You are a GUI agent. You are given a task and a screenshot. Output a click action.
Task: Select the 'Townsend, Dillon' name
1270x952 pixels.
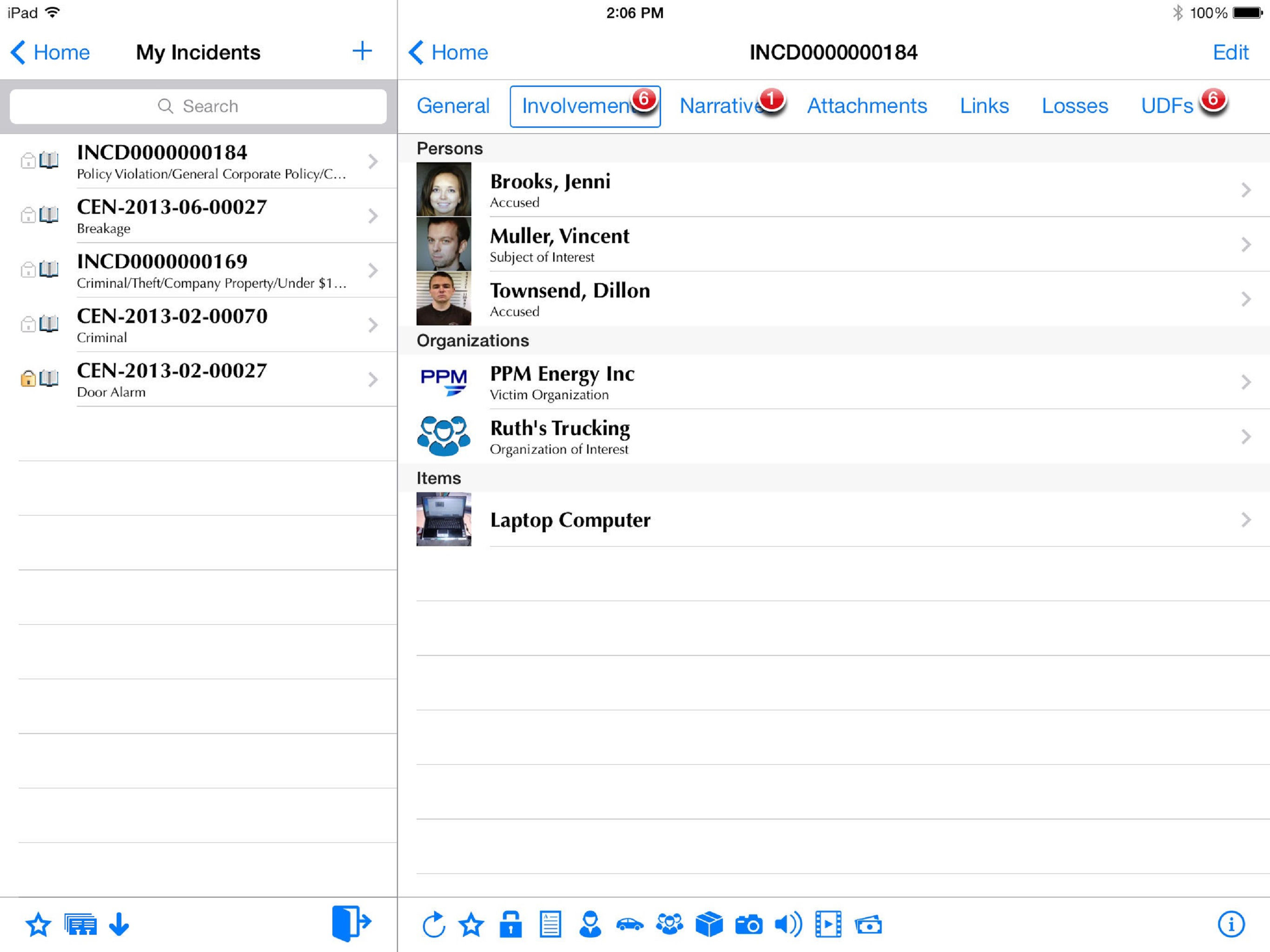coord(570,291)
